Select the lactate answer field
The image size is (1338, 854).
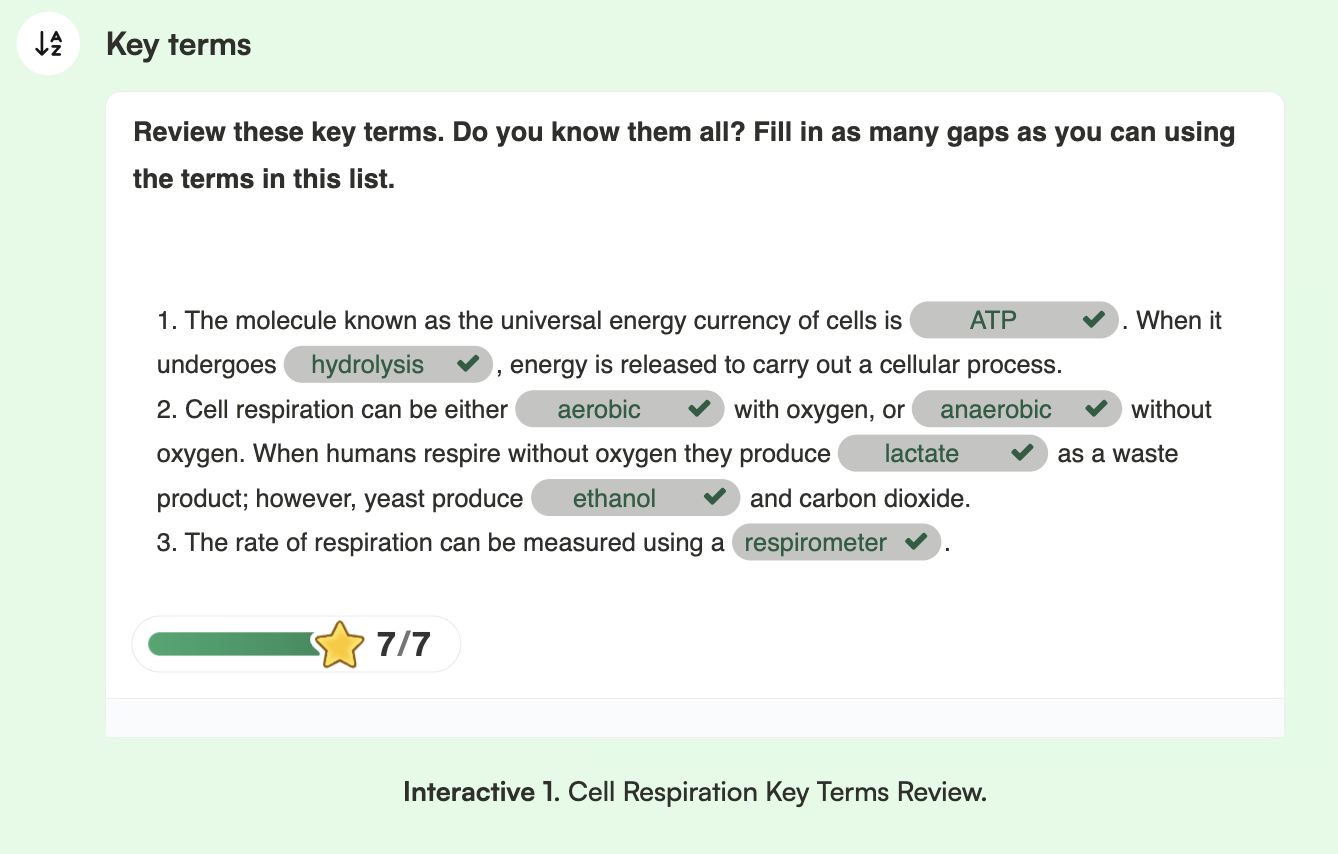(921, 454)
